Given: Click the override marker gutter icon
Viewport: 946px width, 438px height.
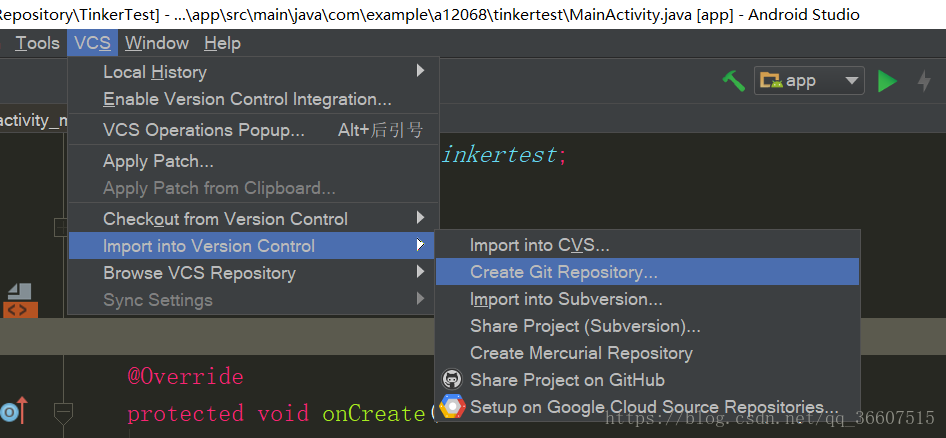Looking at the screenshot, I should (14, 412).
